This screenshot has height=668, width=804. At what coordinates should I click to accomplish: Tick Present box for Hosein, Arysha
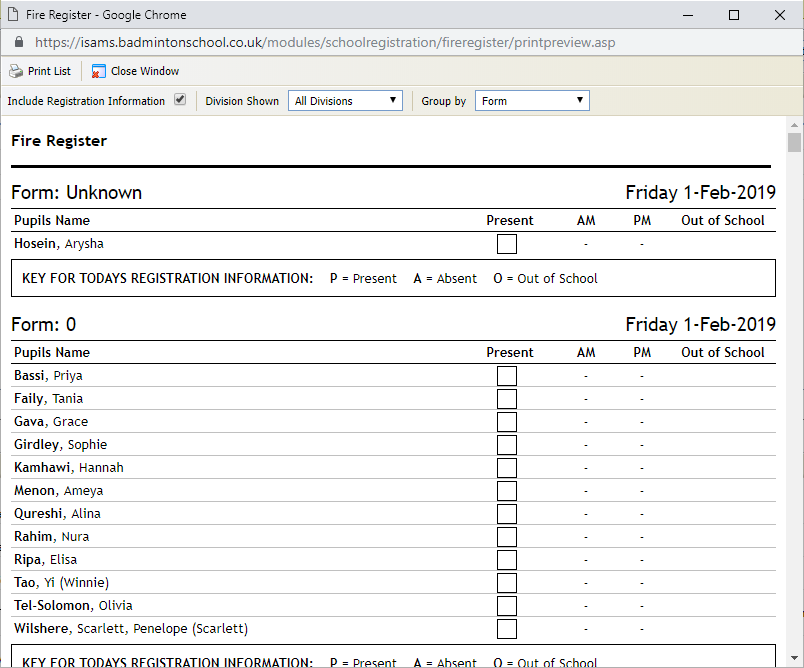(507, 244)
